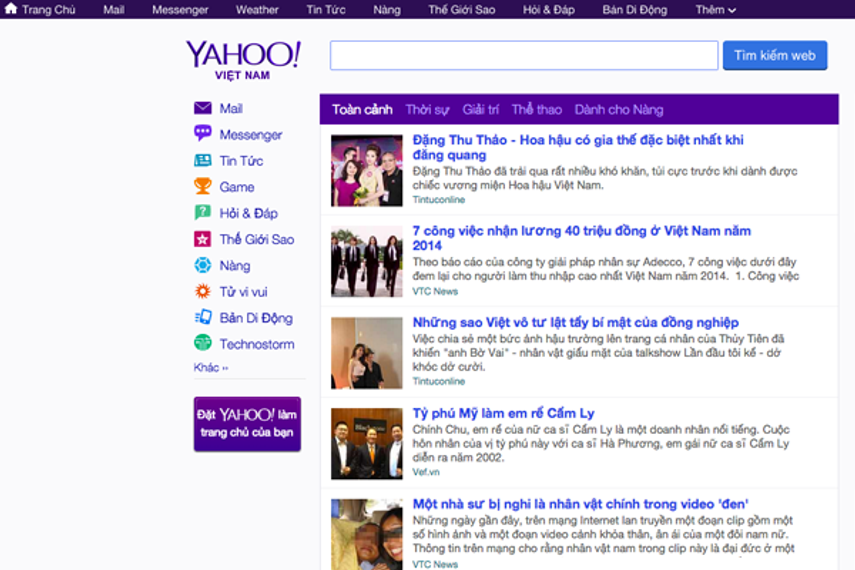Click the Tin Tức newspaper icon
The height and width of the screenshot is (570, 855).
(202, 160)
